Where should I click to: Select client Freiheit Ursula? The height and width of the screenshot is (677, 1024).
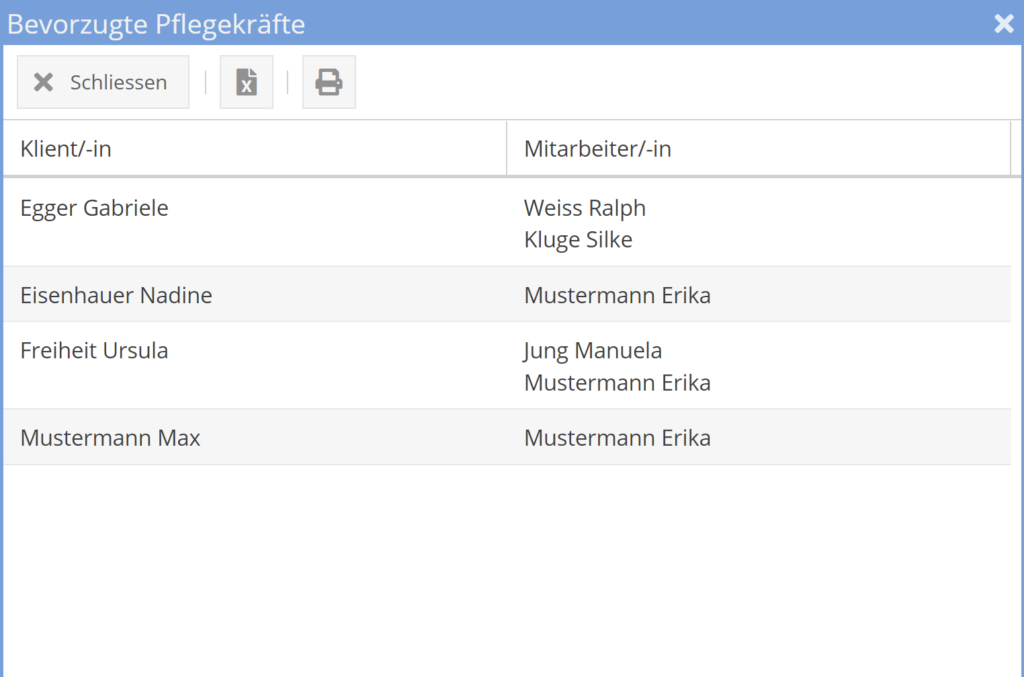point(94,351)
